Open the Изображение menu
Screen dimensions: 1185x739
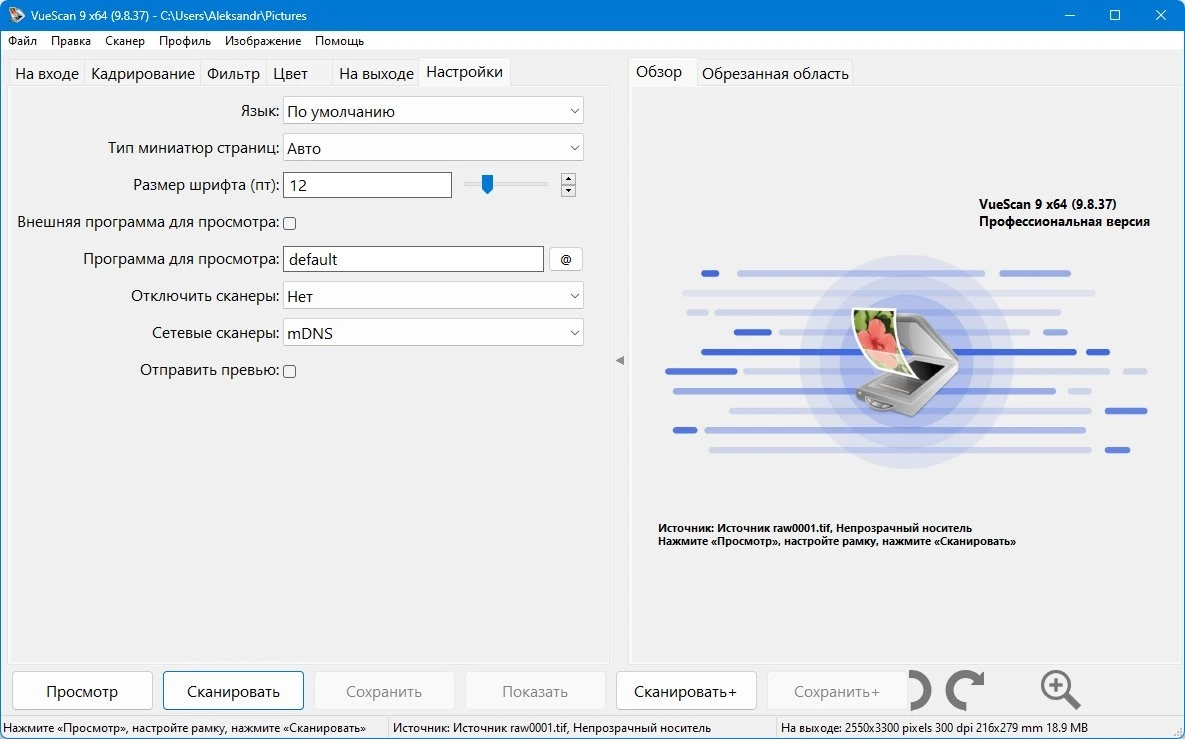(x=263, y=41)
